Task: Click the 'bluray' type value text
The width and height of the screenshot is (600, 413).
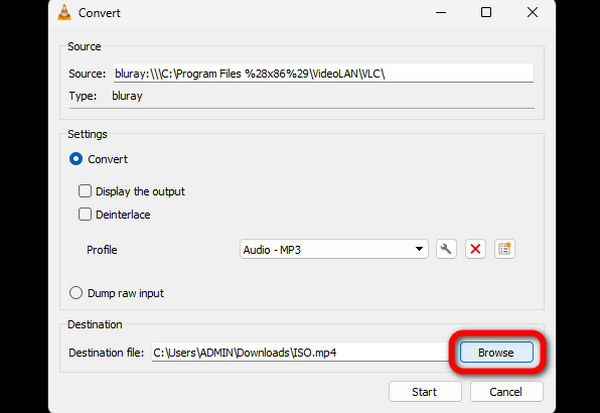Action: [127, 96]
